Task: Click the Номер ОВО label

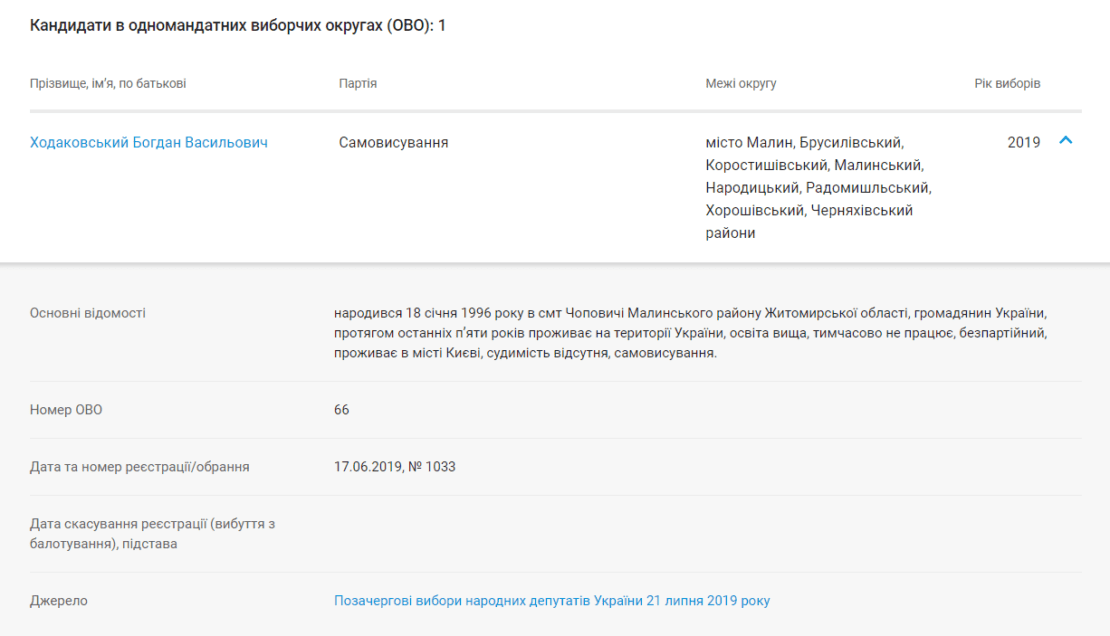Action: pos(66,410)
